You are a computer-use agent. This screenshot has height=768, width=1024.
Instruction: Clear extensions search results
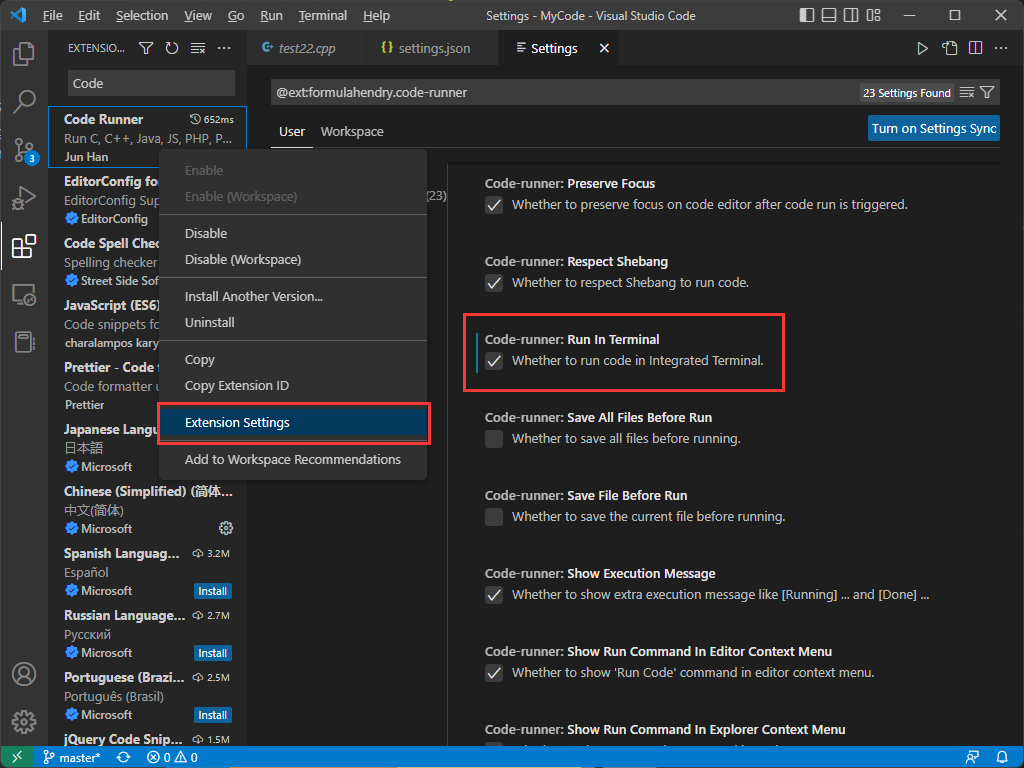click(198, 48)
